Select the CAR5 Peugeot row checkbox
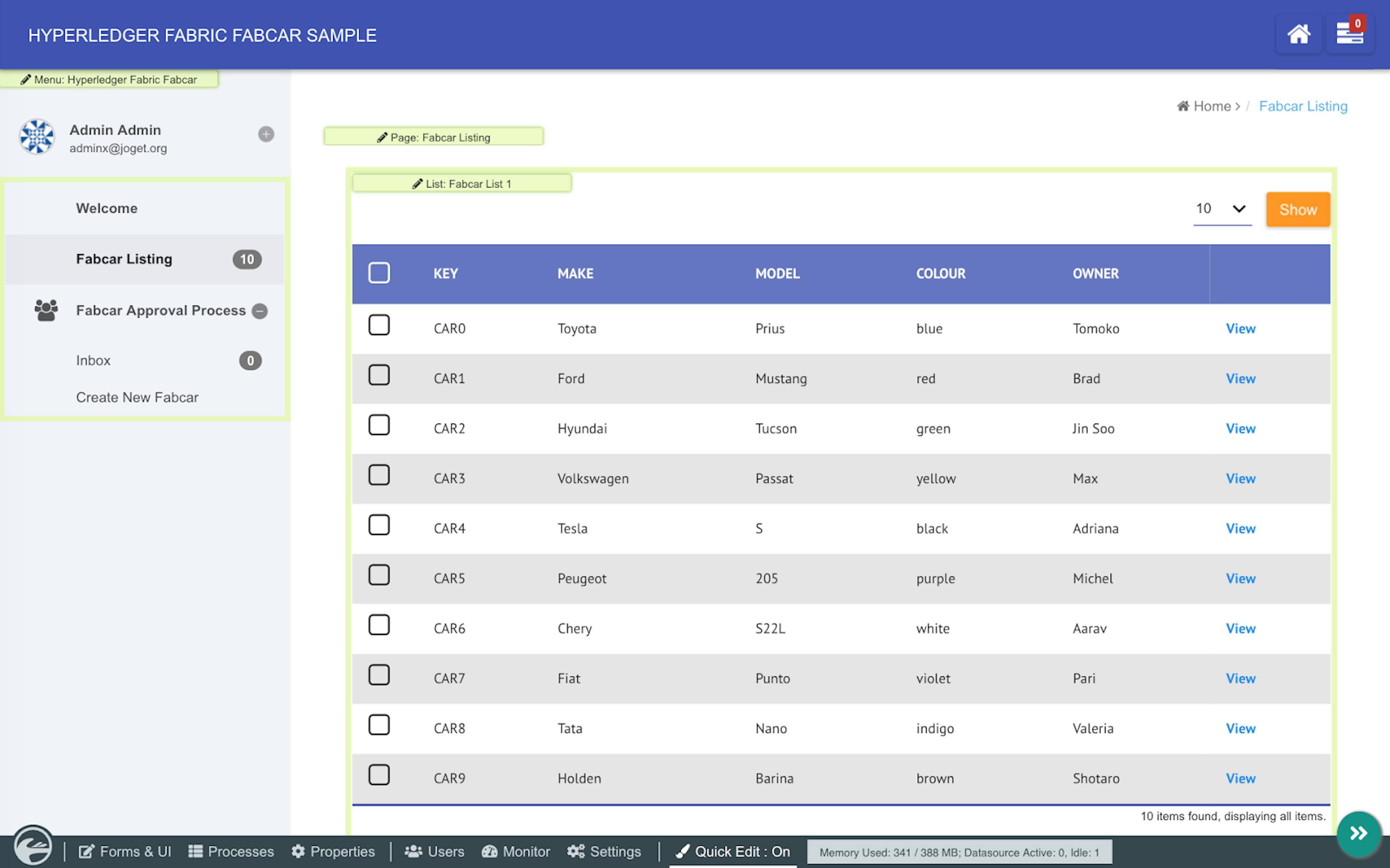This screenshot has height=868, width=1390. coord(379,575)
